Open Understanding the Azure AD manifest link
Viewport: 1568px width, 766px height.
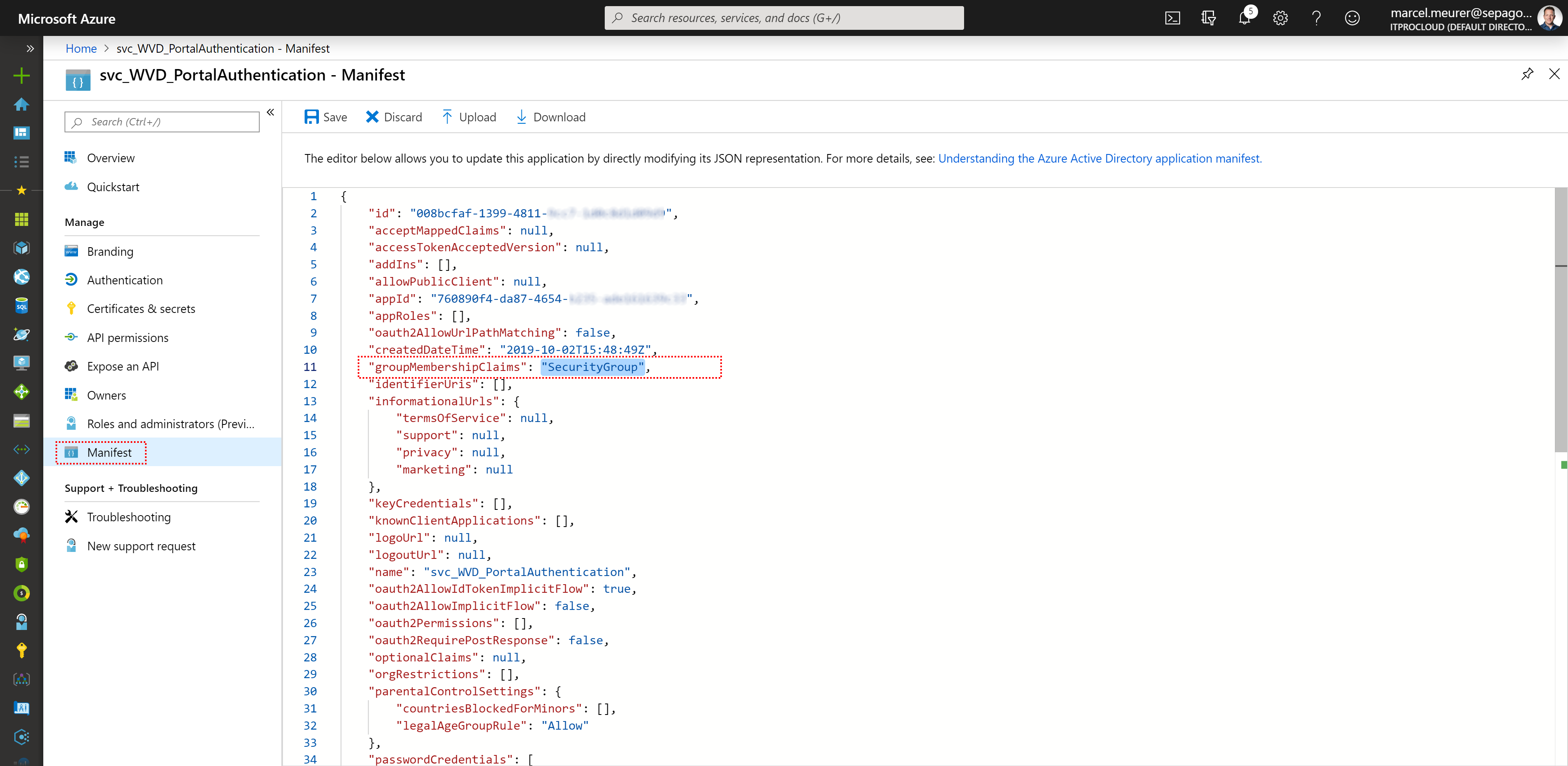[x=1099, y=159]
